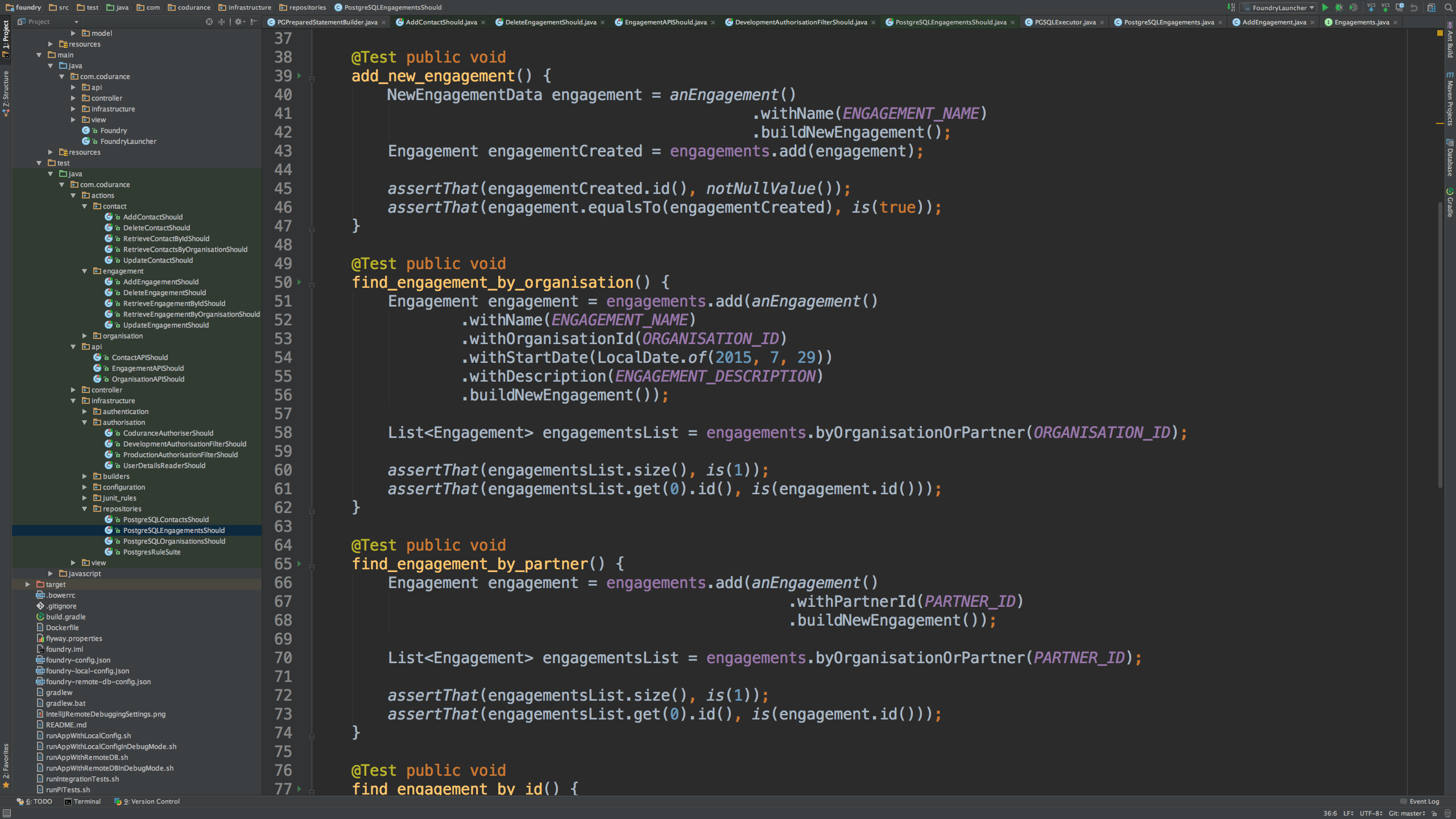Open the TODO tool window button
The image size is (1456, 819).
coord(35,801)
